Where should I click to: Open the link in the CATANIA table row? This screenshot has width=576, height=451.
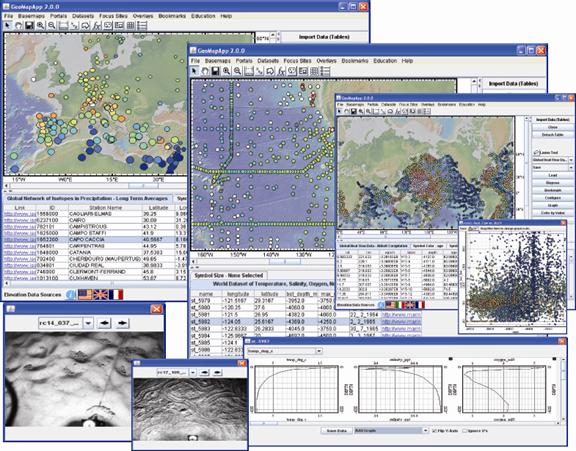[x=20, y=253]
